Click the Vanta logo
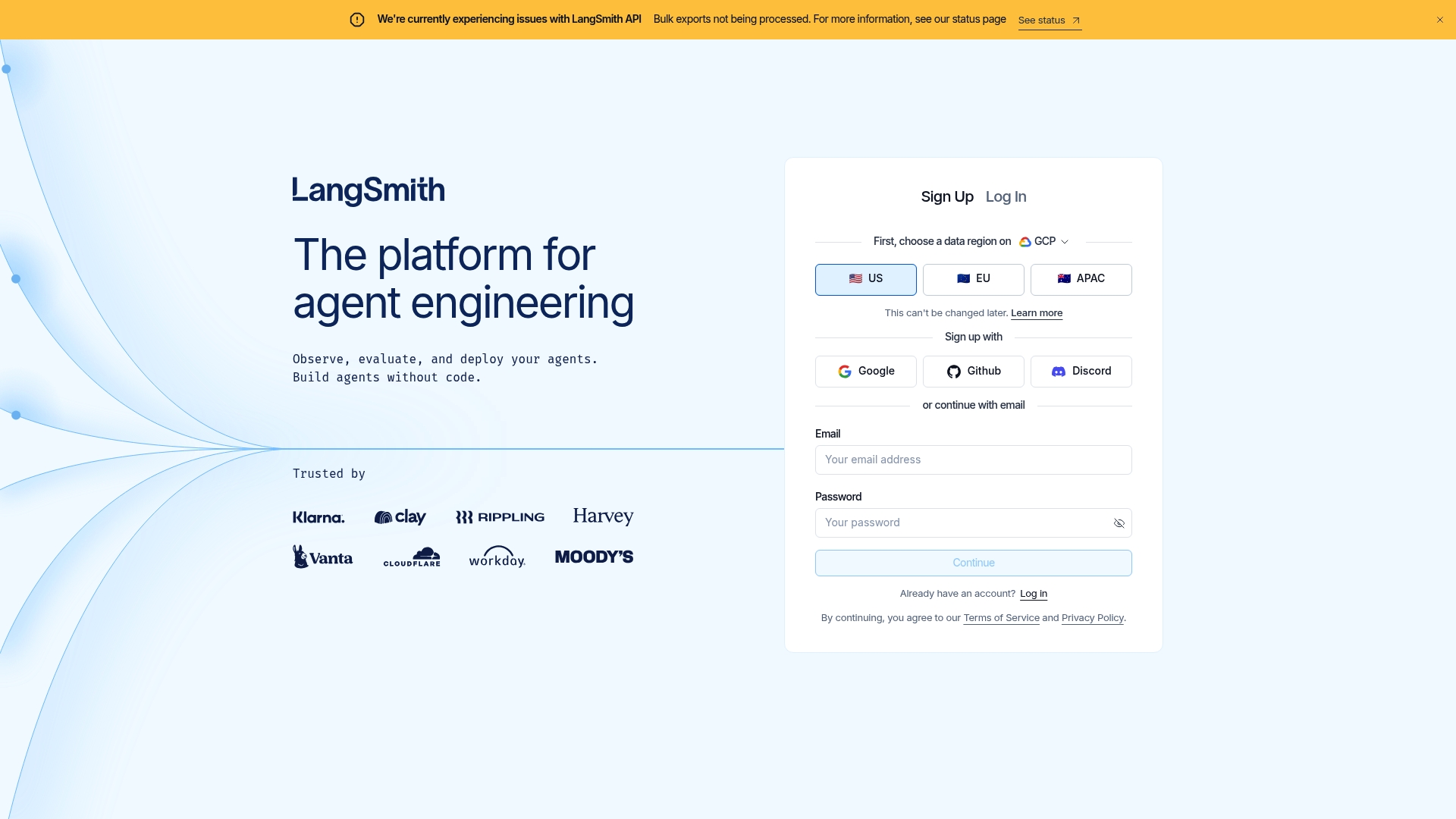The width and height of the screenshot is (1456, 819). point(322,557)
